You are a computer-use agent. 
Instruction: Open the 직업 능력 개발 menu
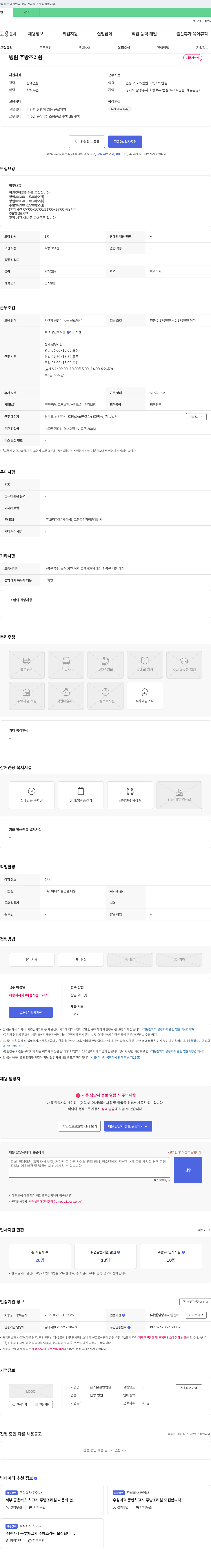click(x=145, y=34)
